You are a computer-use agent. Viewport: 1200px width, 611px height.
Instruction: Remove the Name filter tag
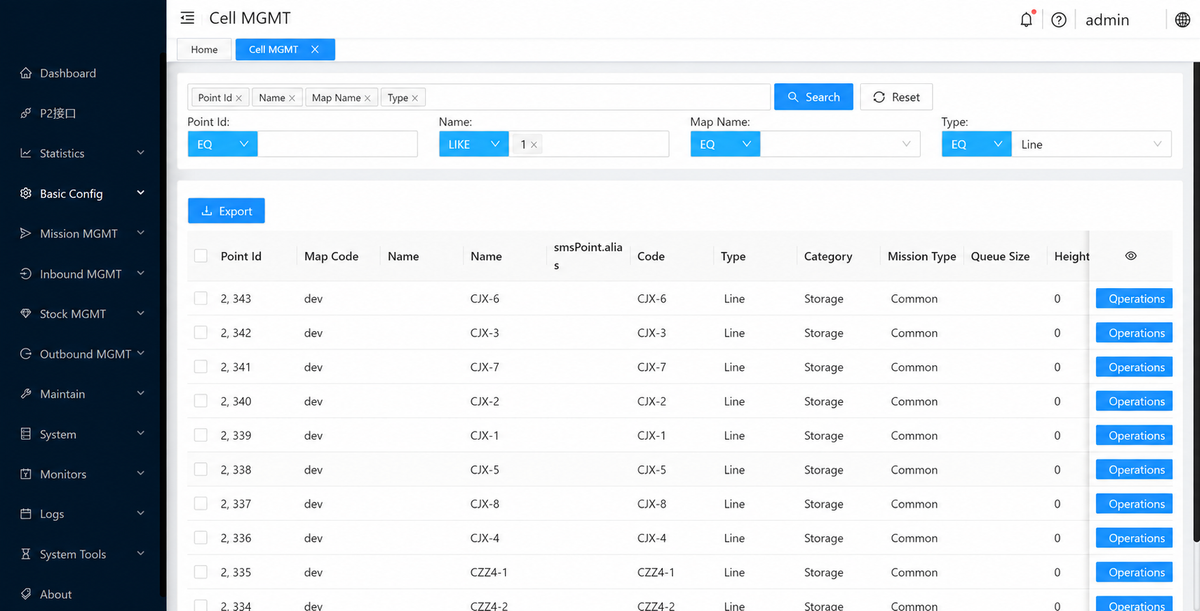click(292, 98)
